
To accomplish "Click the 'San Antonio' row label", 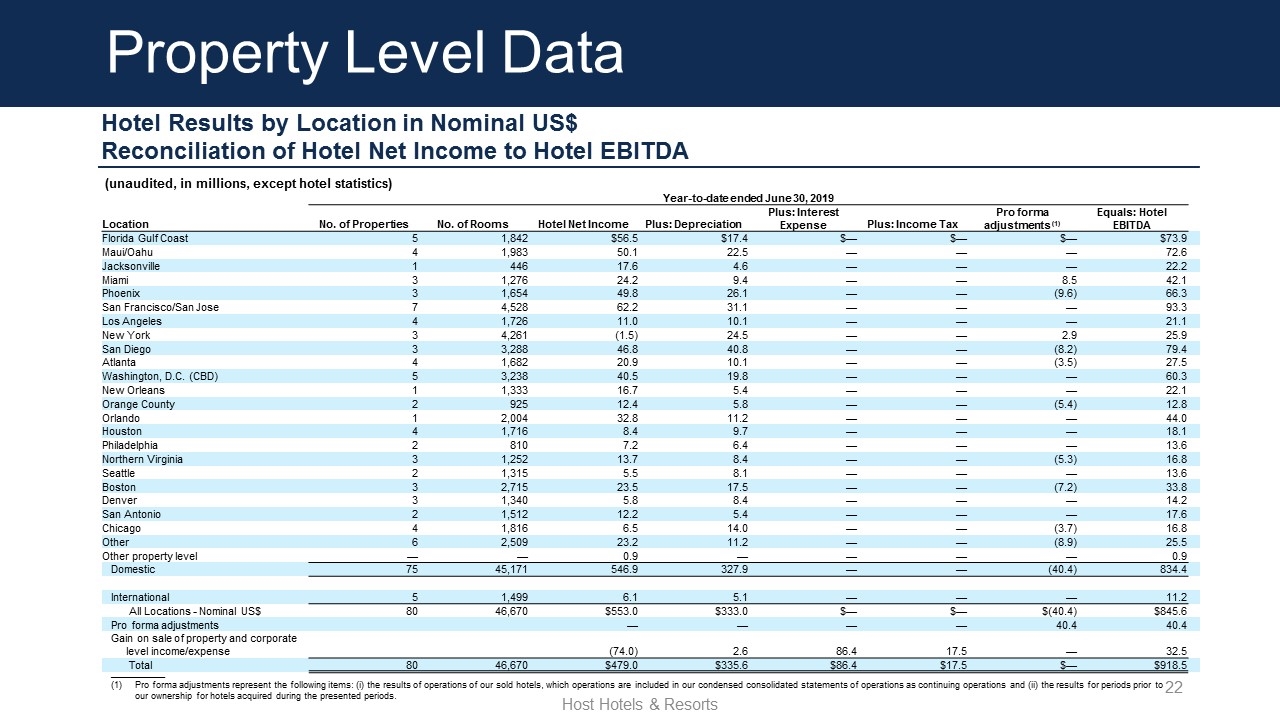I will (130, 514).
